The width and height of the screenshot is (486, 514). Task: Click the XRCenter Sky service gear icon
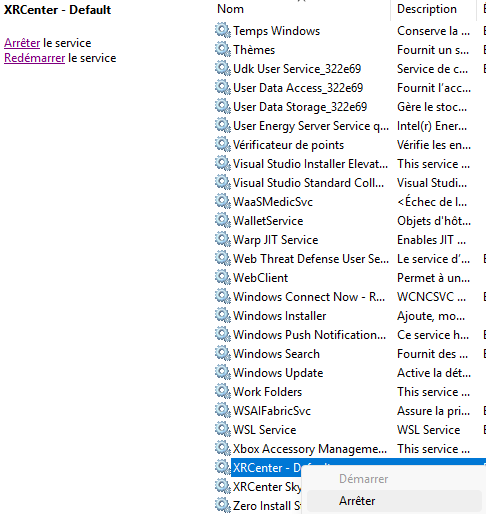click(x=222, y=486)
